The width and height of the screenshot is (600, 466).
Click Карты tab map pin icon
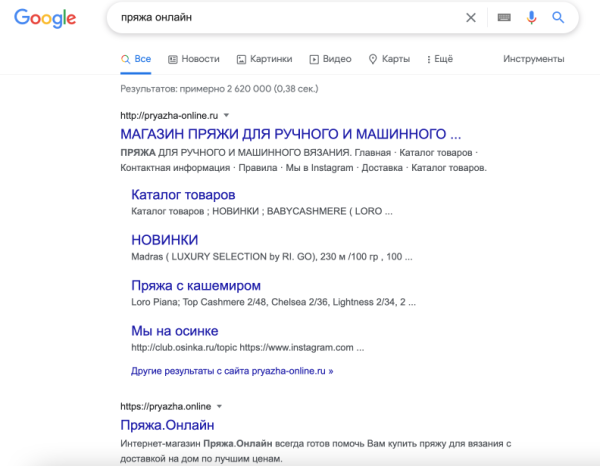[373, 59]
